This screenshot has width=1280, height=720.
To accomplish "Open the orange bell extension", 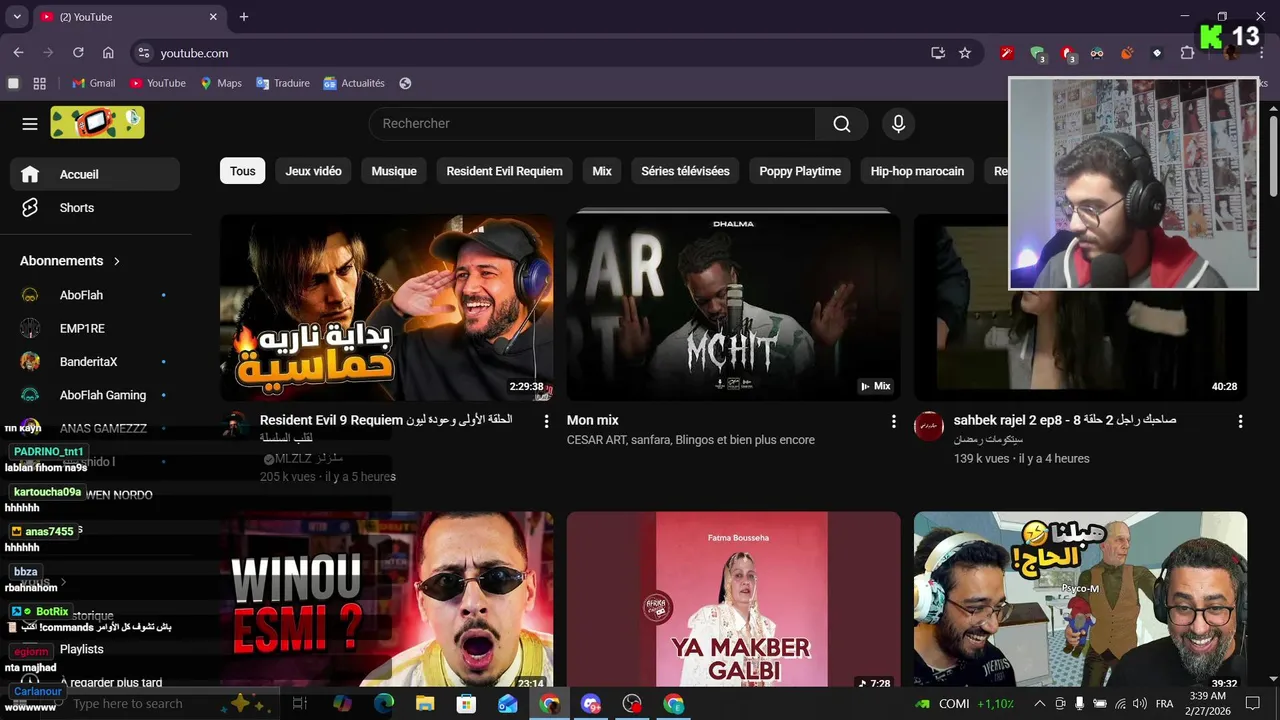I will (1127, 53).
